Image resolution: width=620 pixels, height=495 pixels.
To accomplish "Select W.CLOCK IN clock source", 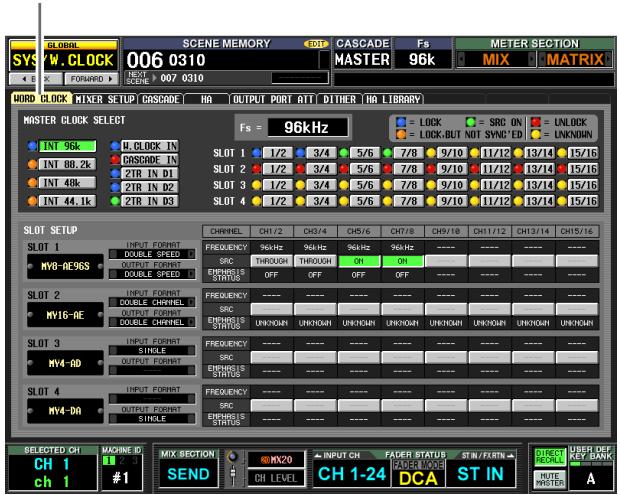I will (x=149, y=146).
